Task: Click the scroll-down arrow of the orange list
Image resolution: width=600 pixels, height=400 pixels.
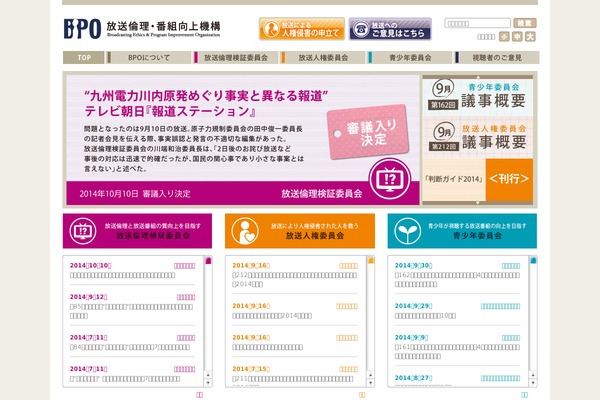Action: (370, 383)
